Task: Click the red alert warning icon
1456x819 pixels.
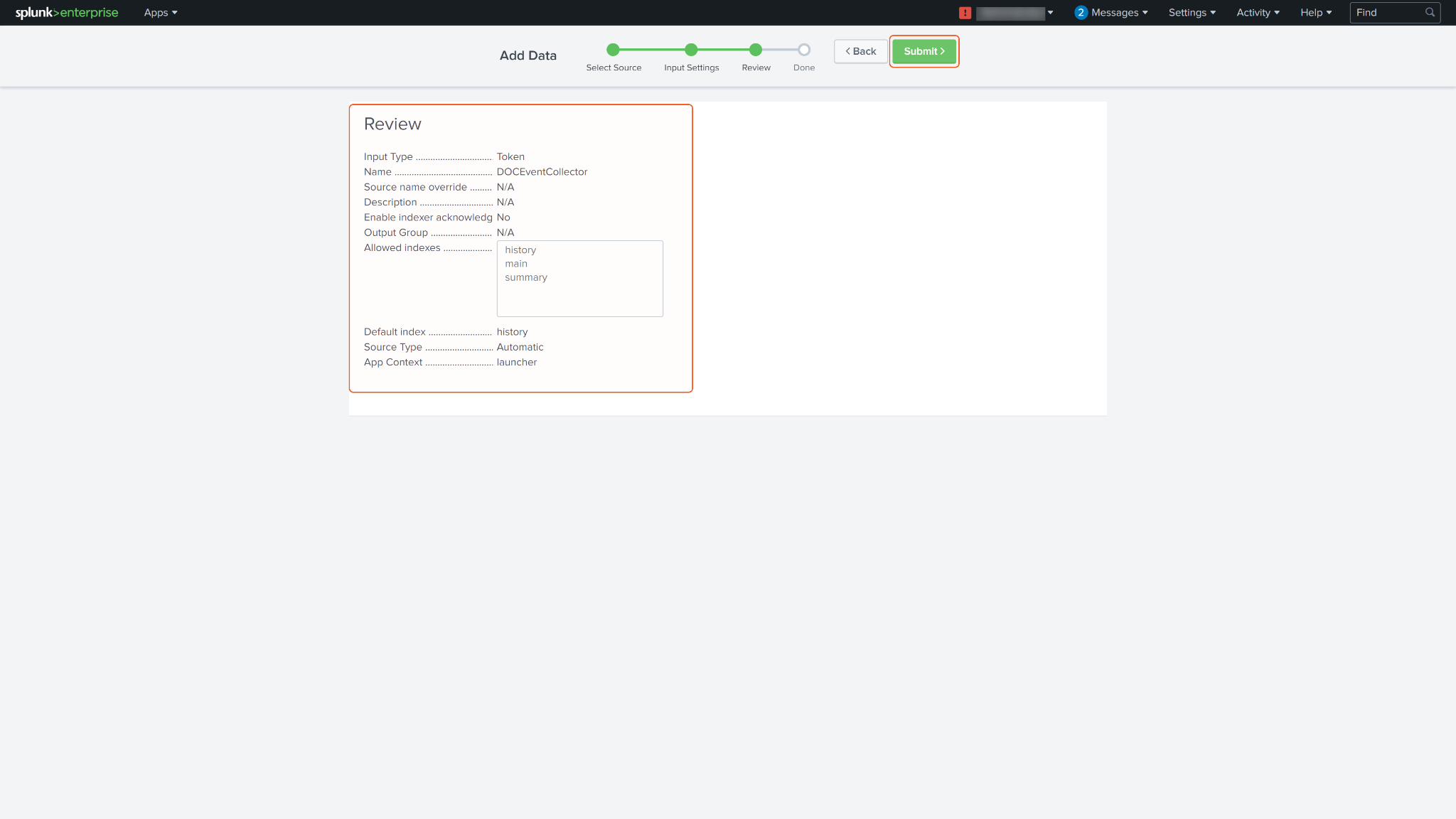Action: [x=965, y=13]
